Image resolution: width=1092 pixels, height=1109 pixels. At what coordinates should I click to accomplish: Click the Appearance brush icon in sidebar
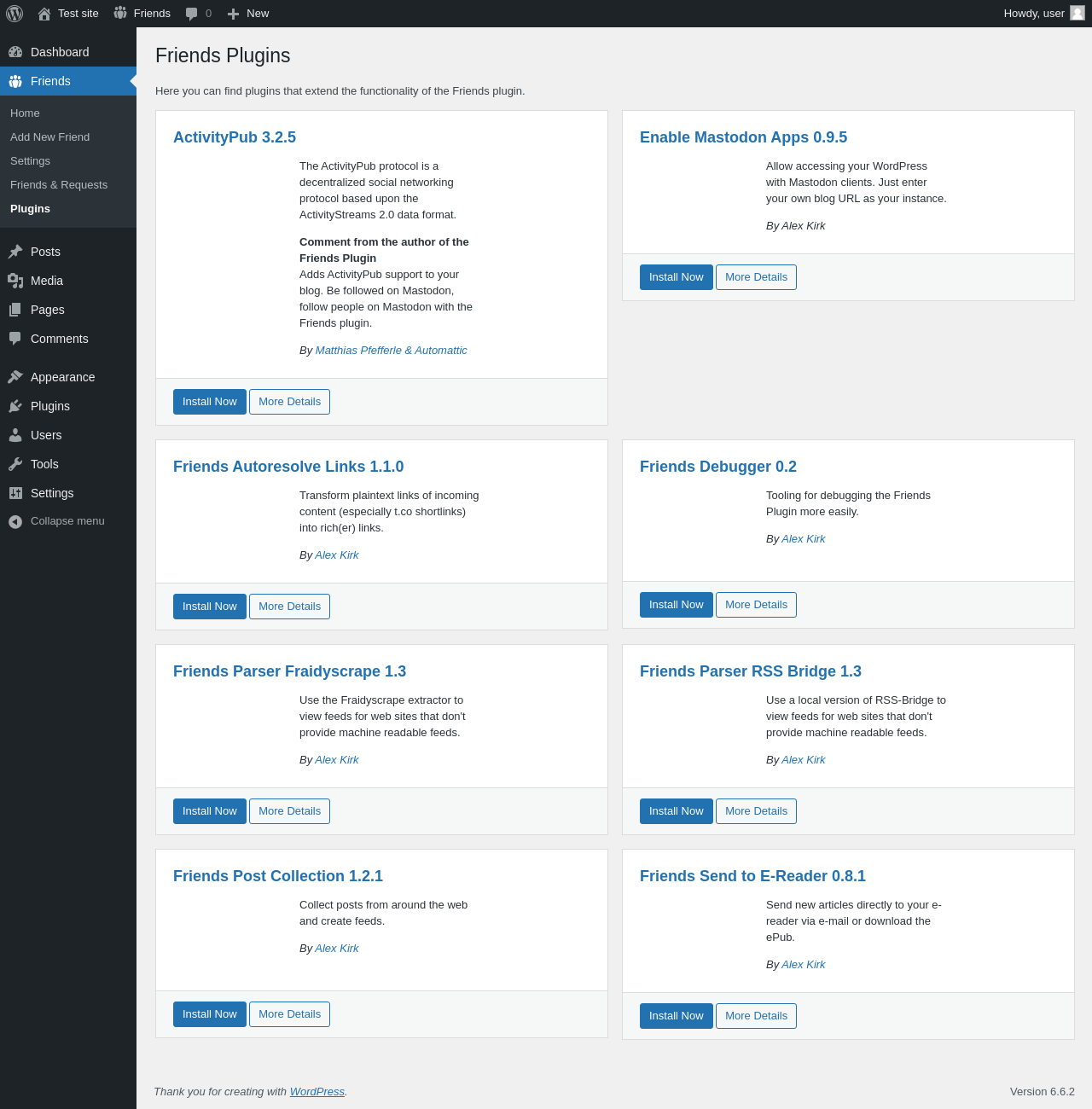click(15, 377)
